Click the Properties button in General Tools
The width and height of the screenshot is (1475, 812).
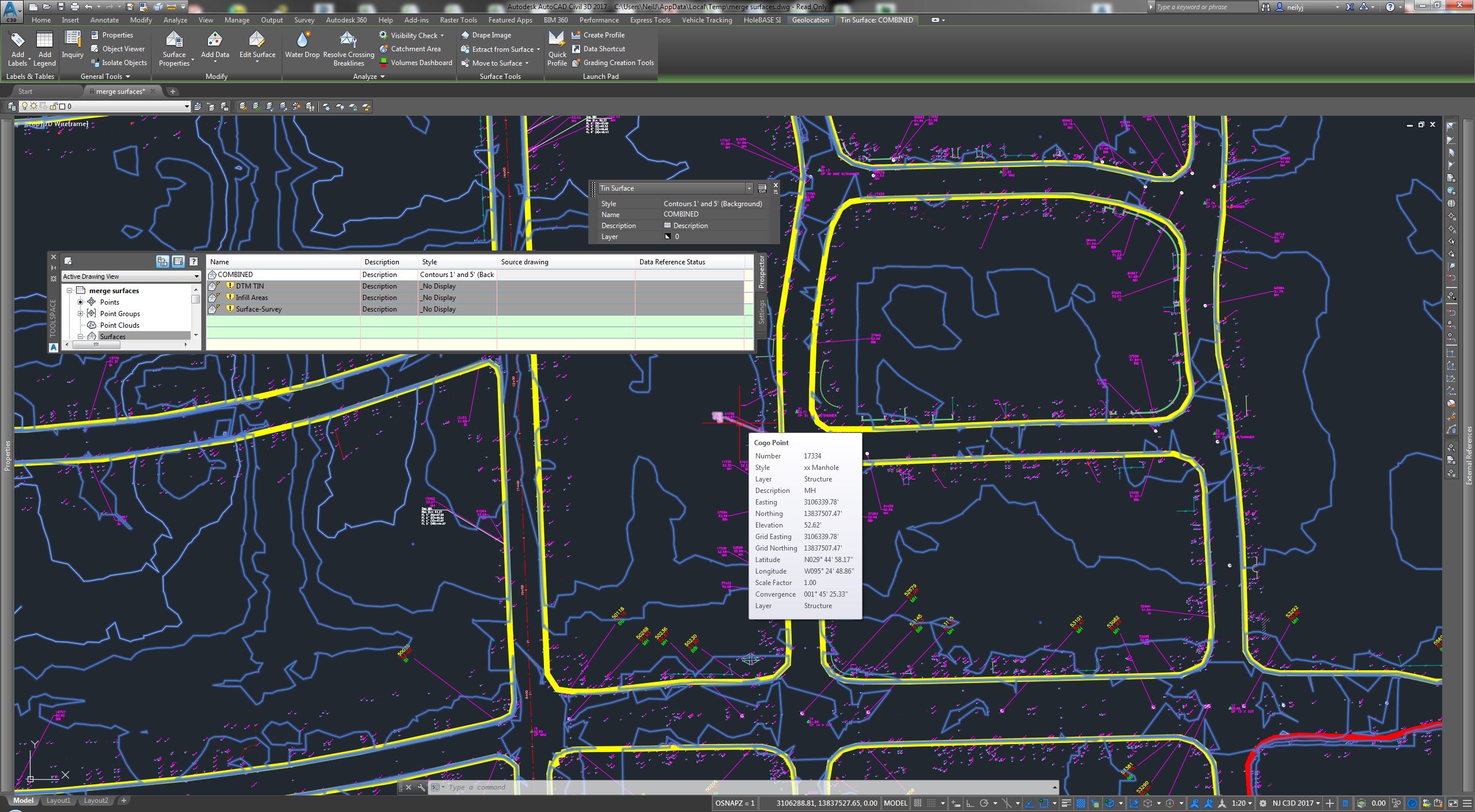pyautogui.click(x=112, y=35)
